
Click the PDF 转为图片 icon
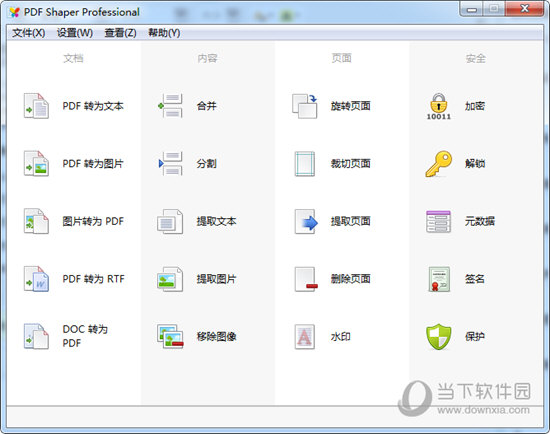[36, 163]
